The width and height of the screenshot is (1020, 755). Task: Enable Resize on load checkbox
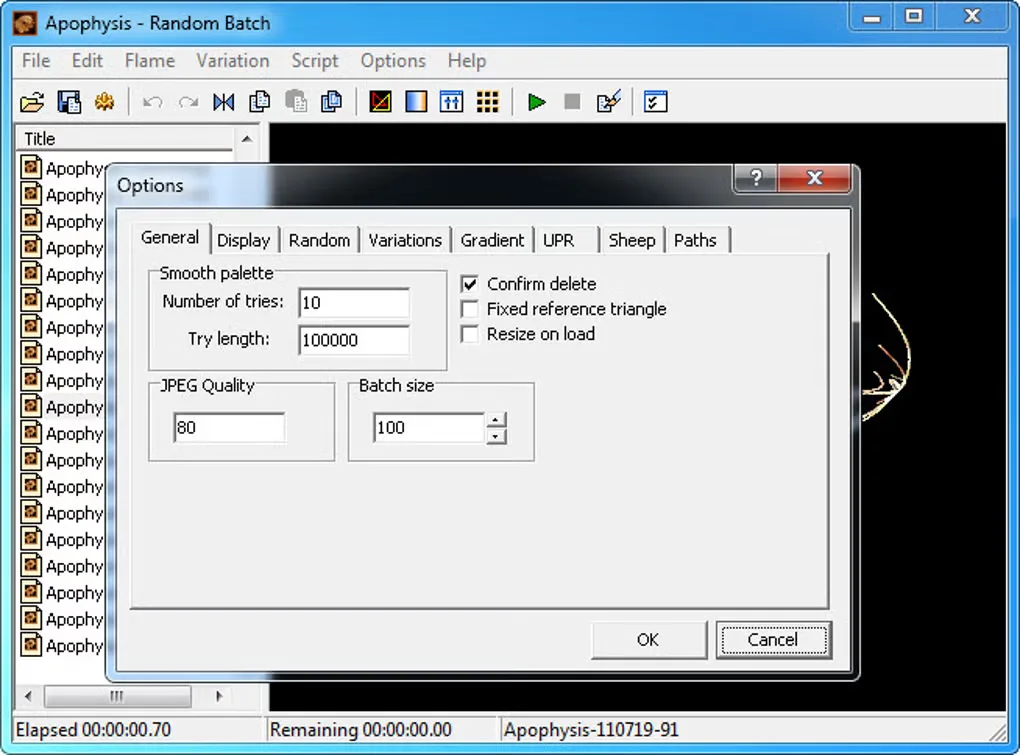(x=470, y=334)
